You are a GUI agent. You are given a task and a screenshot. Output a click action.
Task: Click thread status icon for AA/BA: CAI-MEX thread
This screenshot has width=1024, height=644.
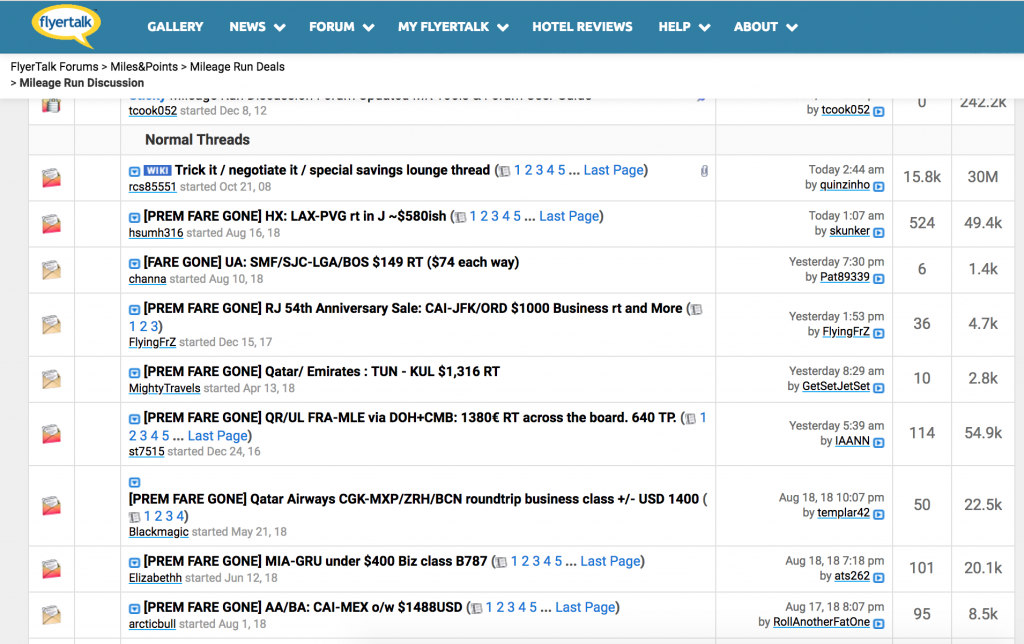click(52, 615)
